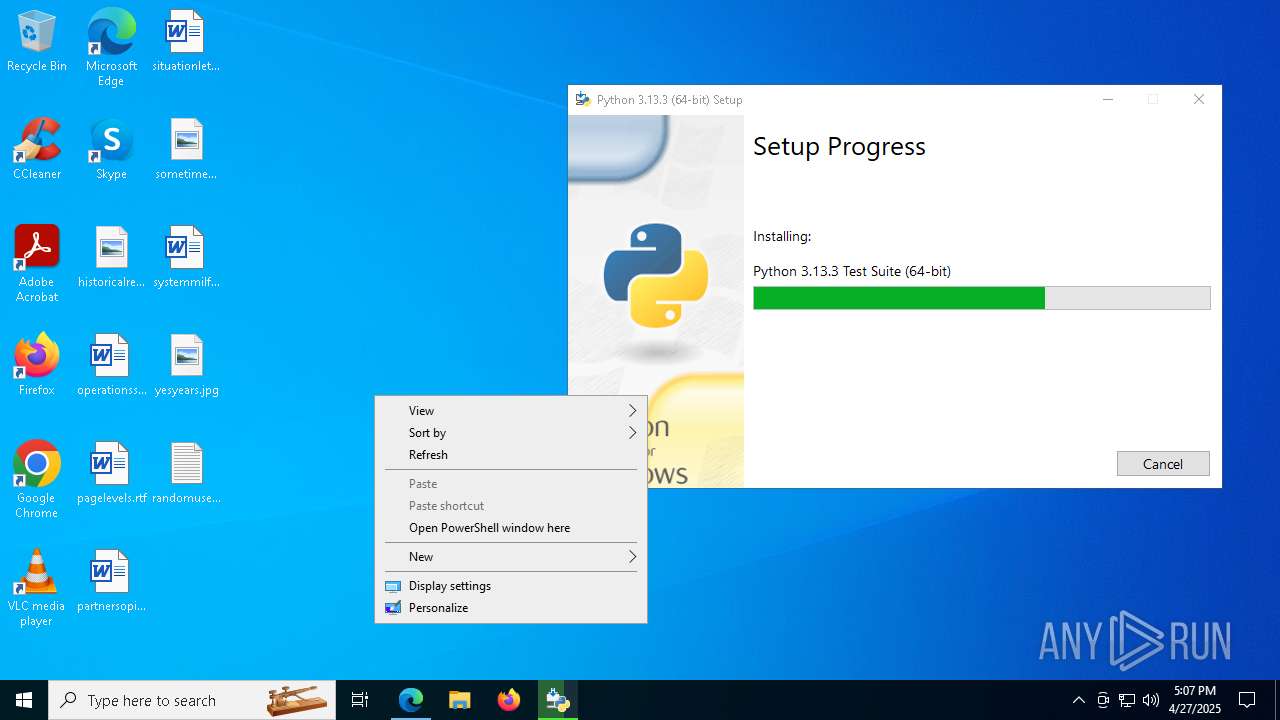Close the Python Setup window
Screen dimensions: 1280x720
(1199, 100)
